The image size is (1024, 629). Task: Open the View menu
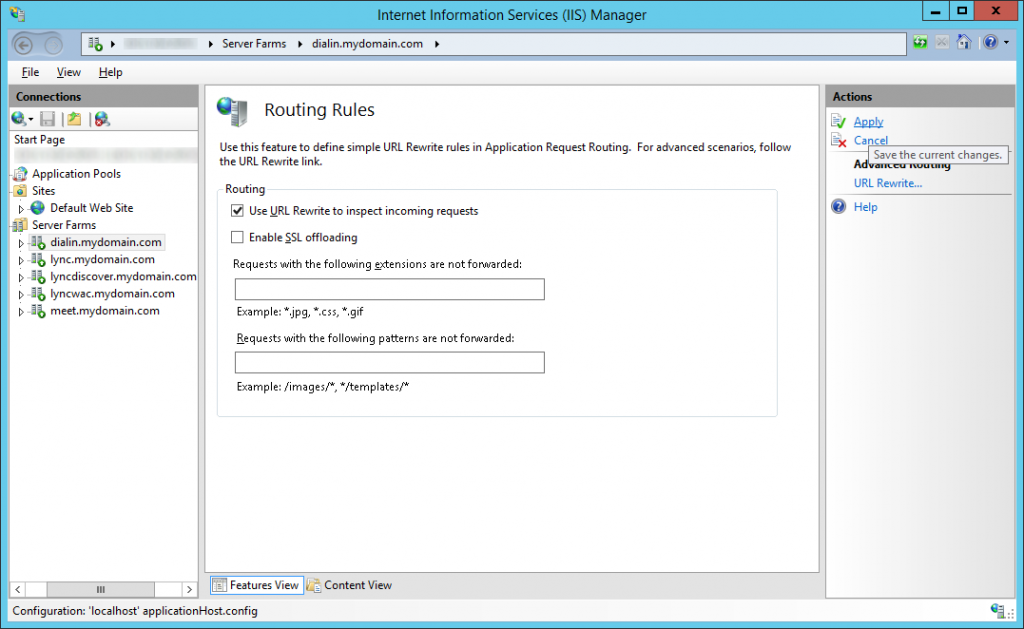tap(68, 72)
